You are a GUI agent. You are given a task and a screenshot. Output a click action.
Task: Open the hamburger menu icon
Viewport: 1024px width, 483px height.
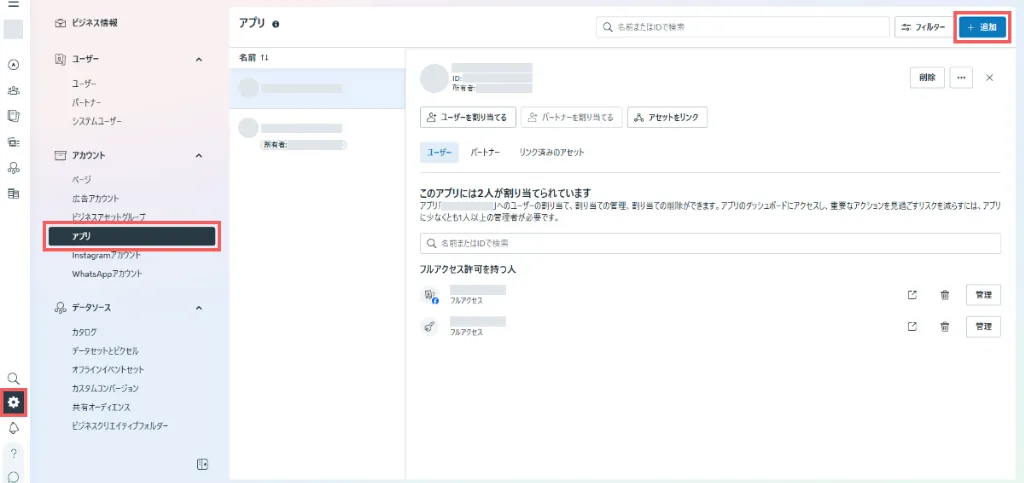[13, 5]
